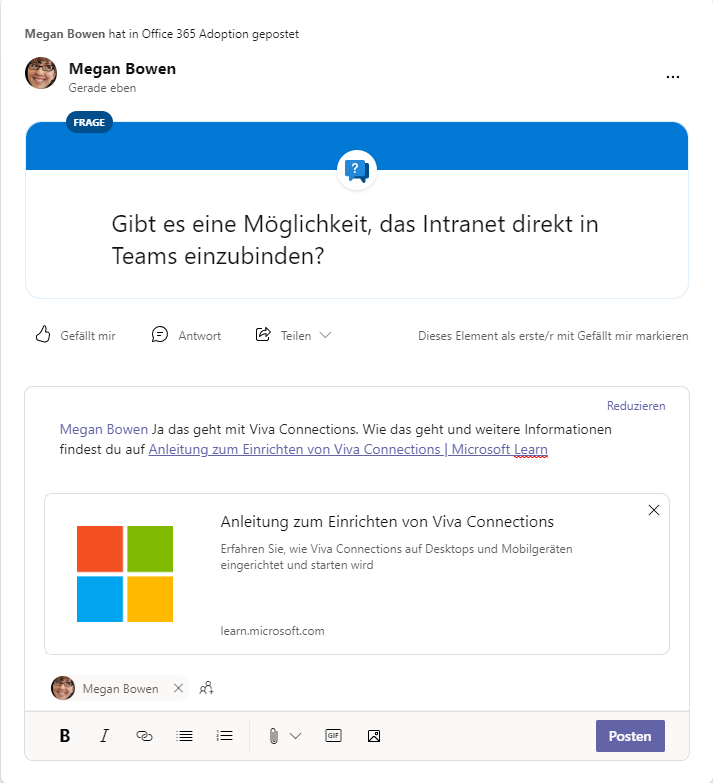The image size is (713, 783).
Task: Remove Megan Bowen from recipients
Action: [x=178, y=688]
